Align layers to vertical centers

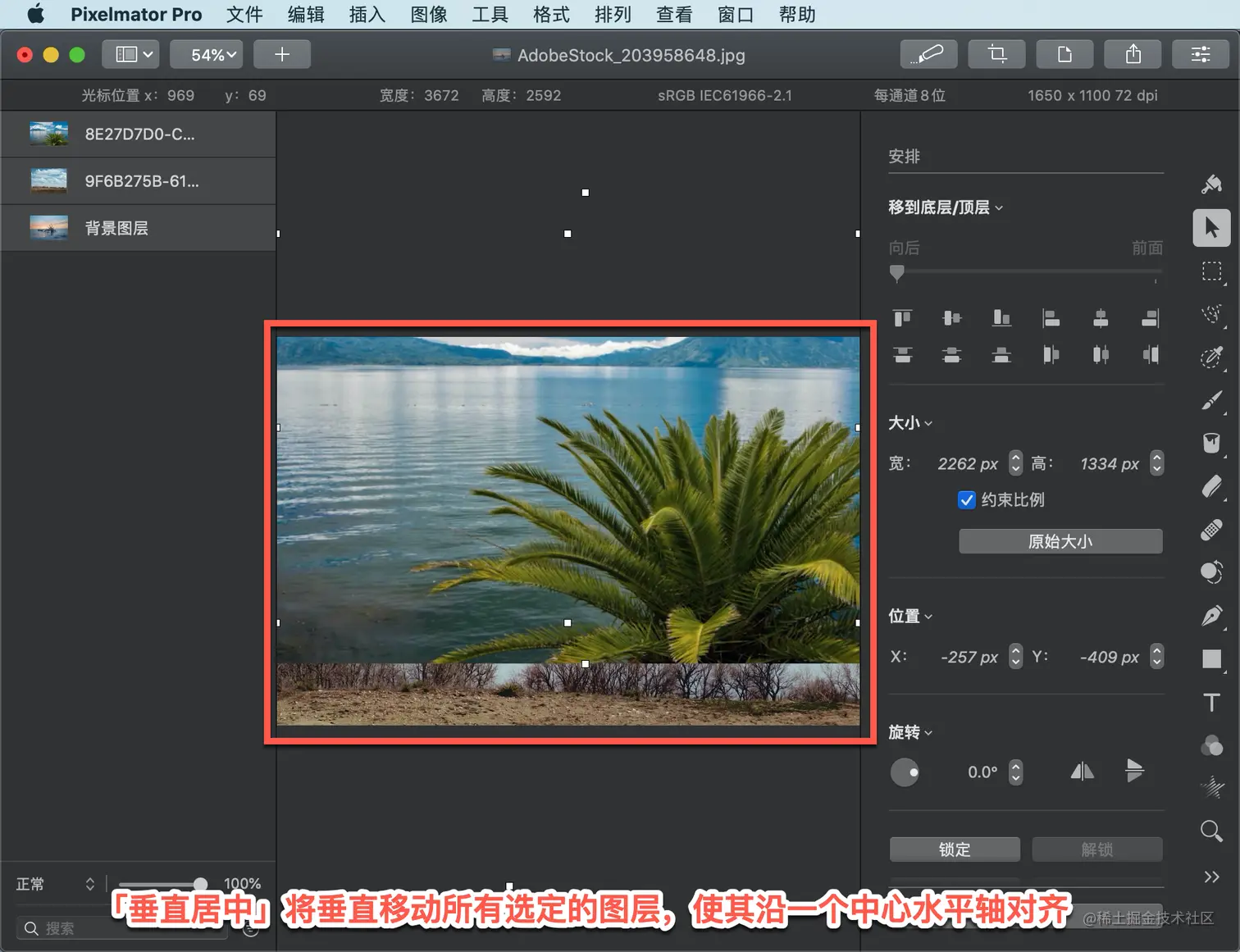click(x=952, y=318)
